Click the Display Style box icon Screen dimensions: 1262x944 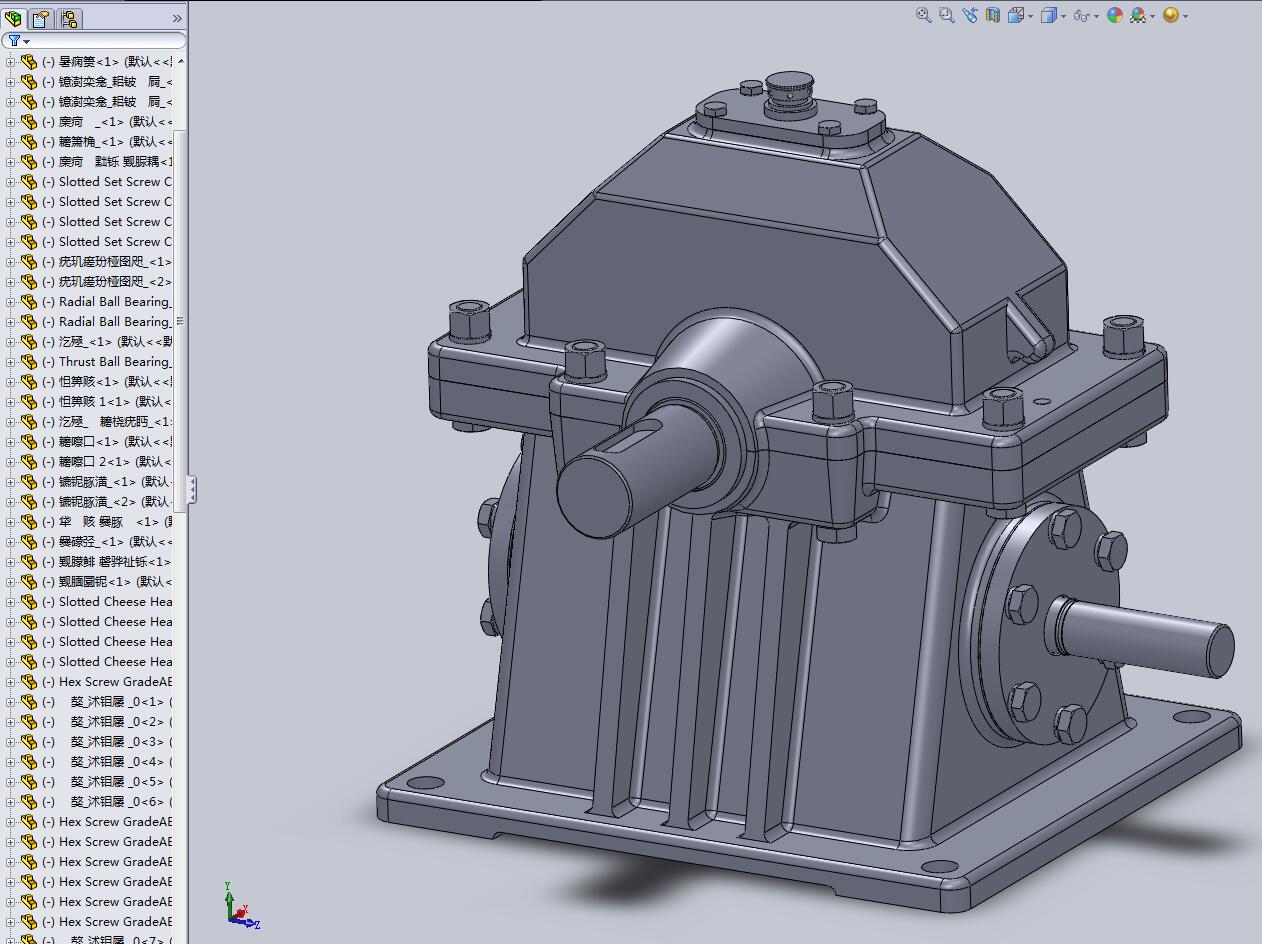(1048, 15)
